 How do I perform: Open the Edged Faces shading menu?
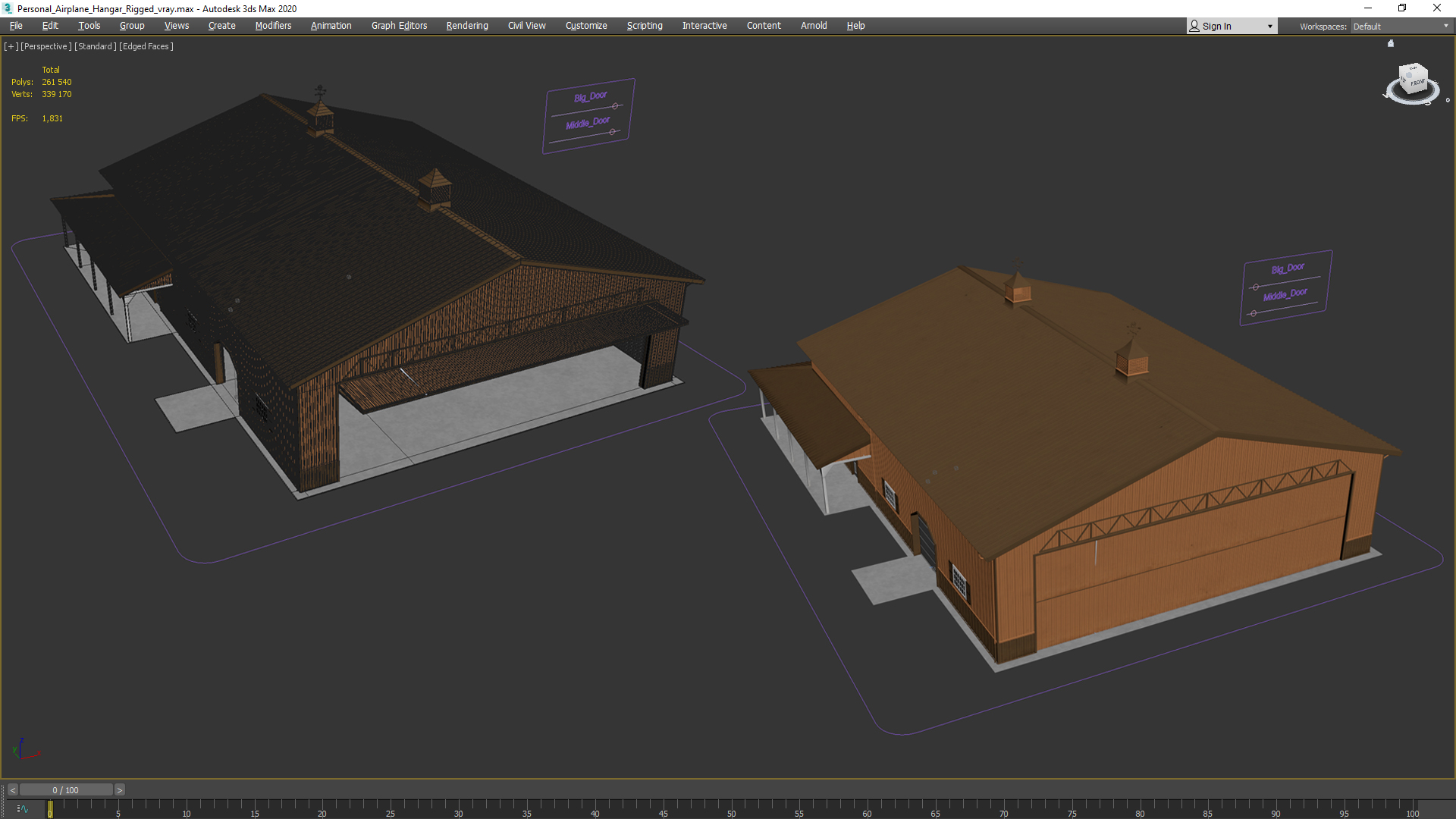point(146,46)
